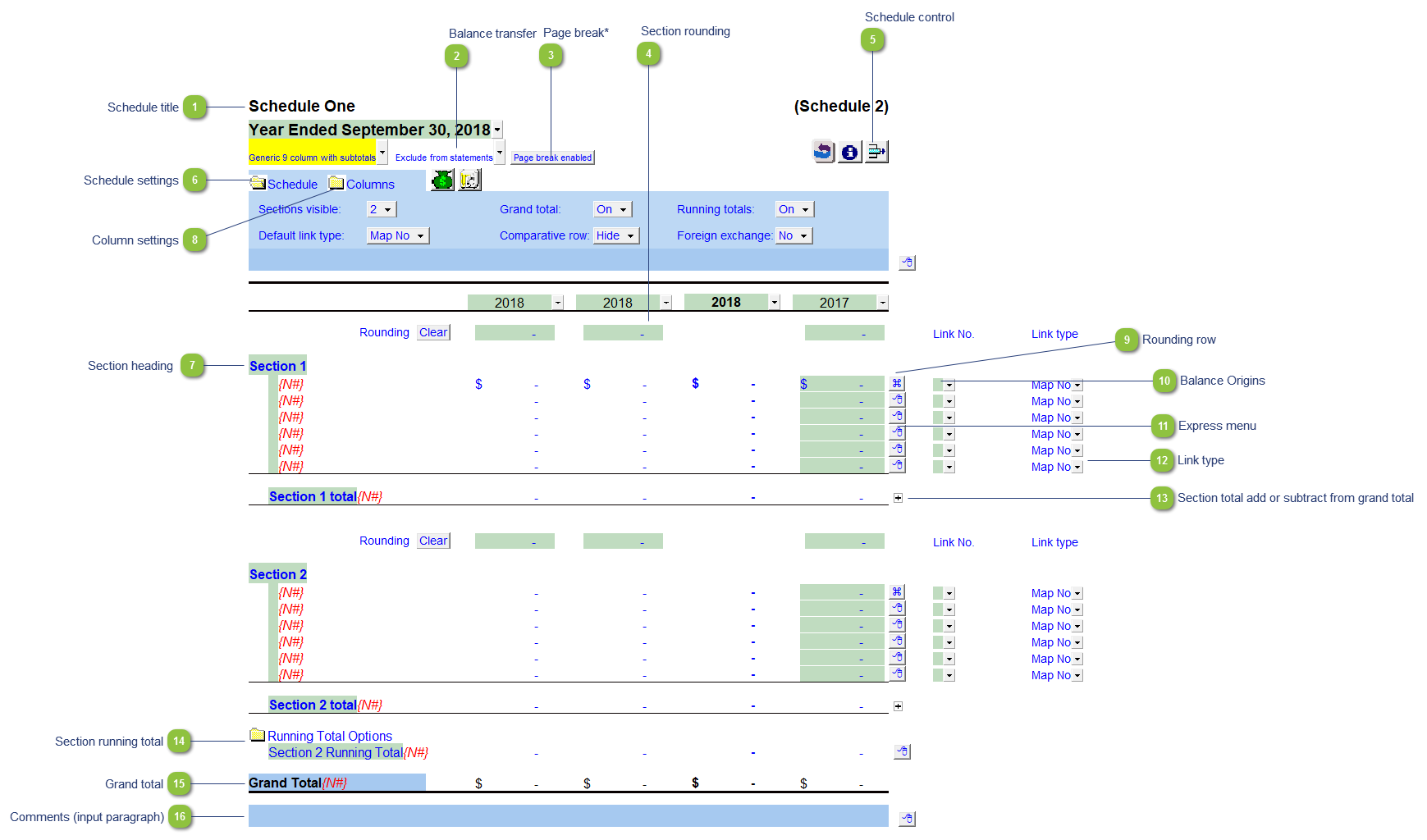This screenshot has width=1427, height=840.
Task: Click the Section 1 heading field
Action: pos(277,366)
